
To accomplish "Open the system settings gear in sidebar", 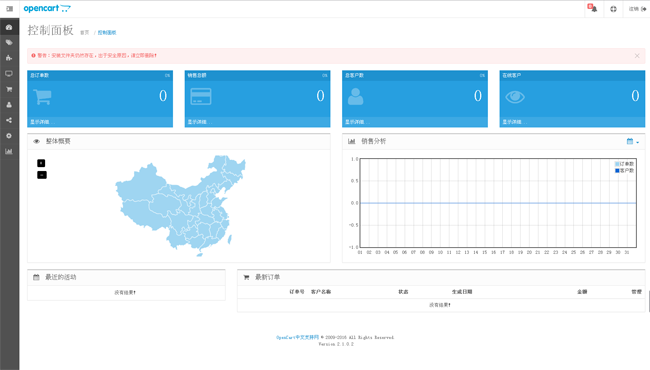I will [9, 136].
